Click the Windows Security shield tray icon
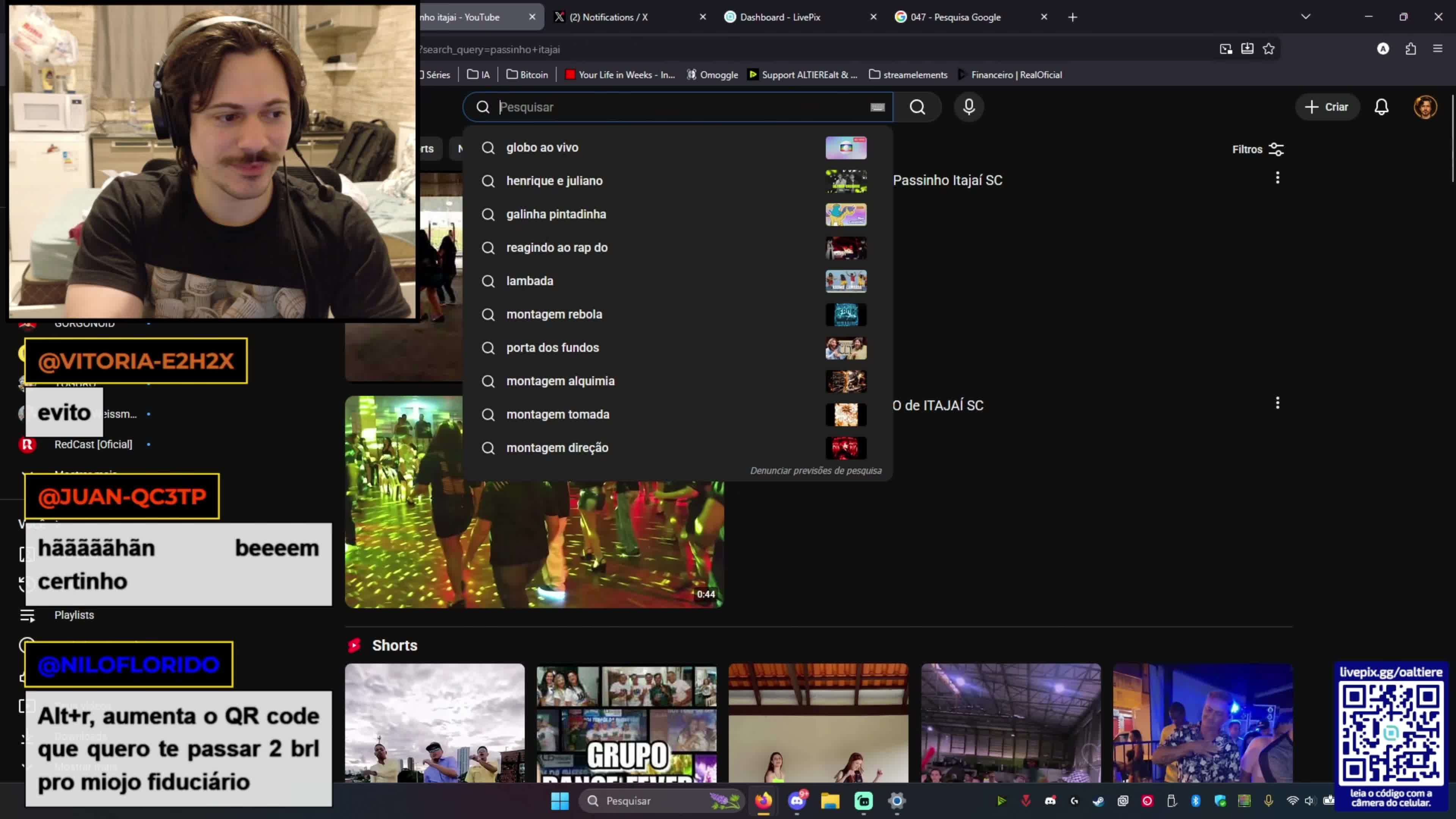This screenshot has width=1456, height=819. 1220,801
